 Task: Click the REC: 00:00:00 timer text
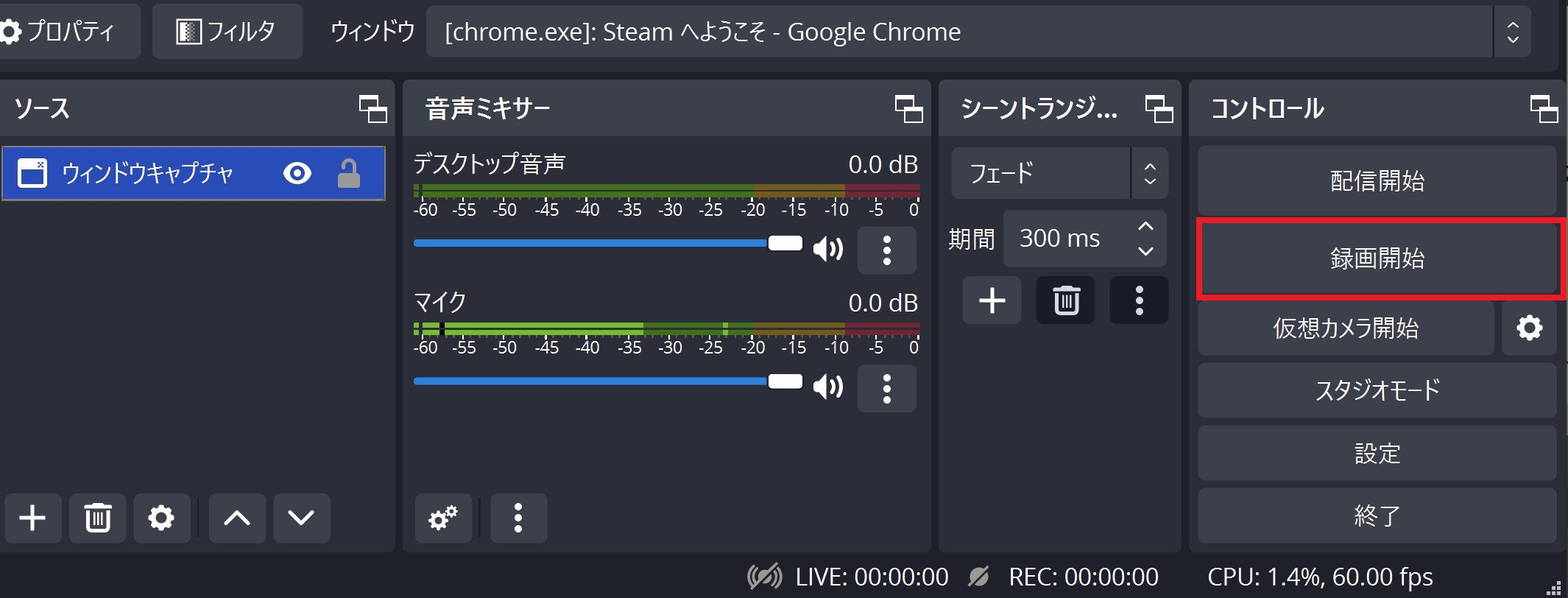pyautogui.click(x=1084, y=577)
